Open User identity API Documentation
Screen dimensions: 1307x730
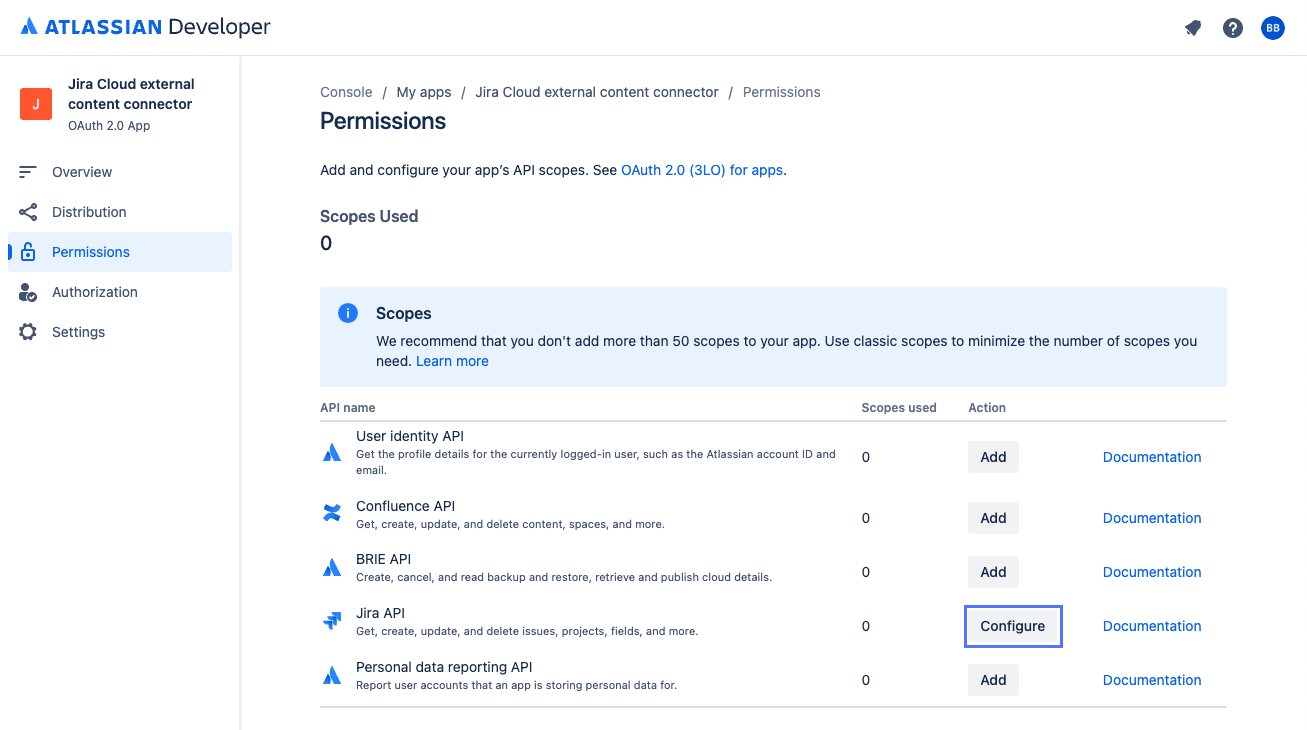(x=1152, y=457)
